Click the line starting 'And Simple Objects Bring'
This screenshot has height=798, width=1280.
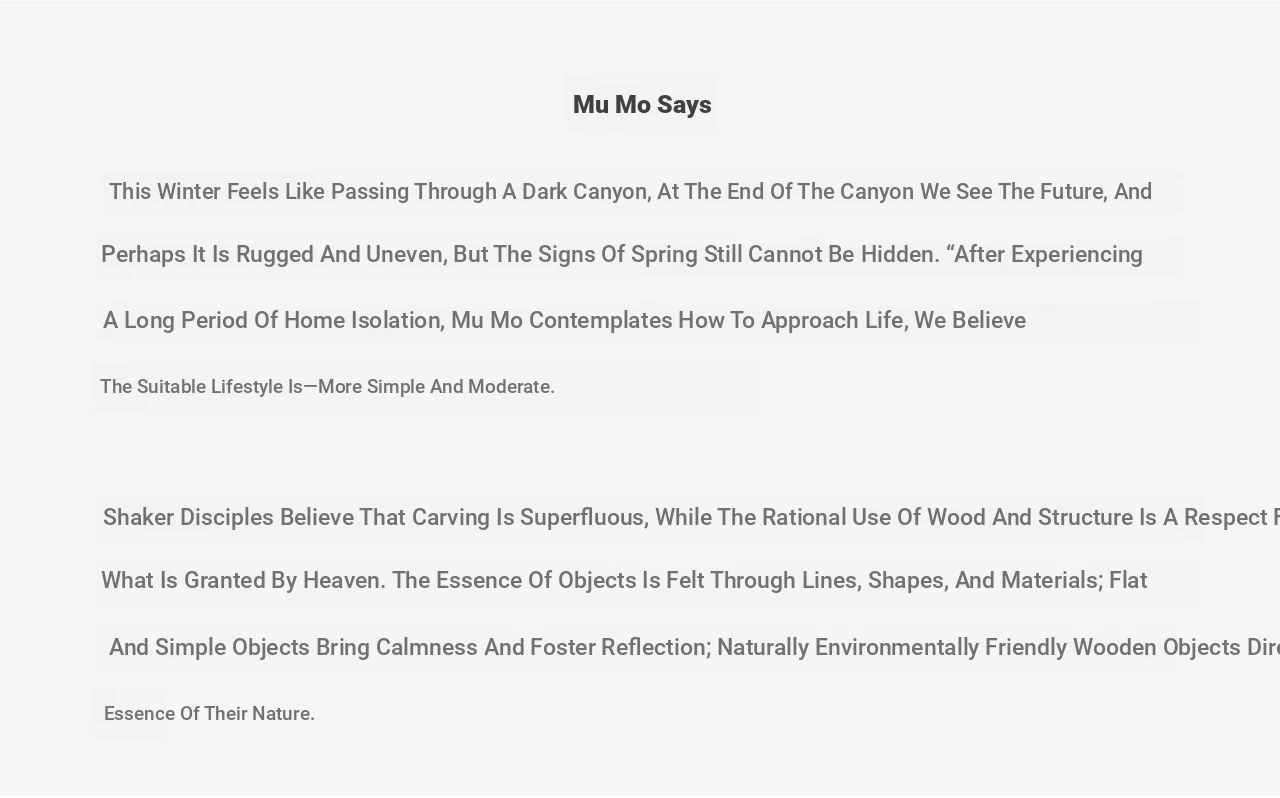(694, 647)
